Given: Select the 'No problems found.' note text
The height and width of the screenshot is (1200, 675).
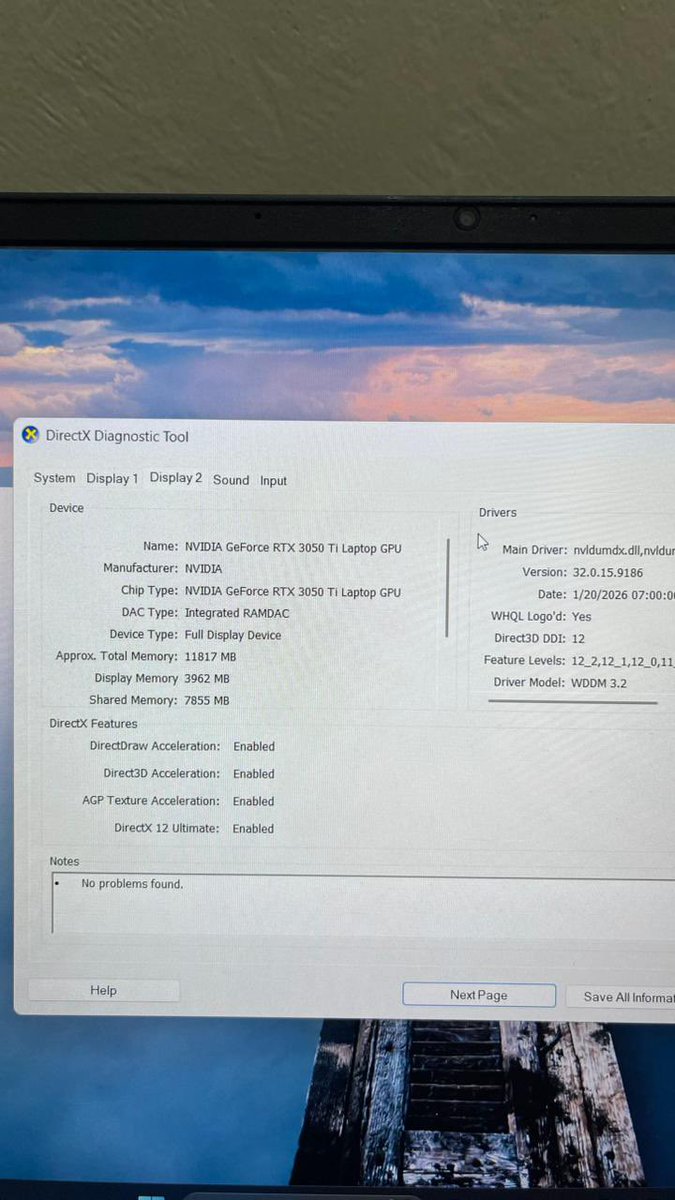Looking at the screenshot, I should [x=132, y=884].
